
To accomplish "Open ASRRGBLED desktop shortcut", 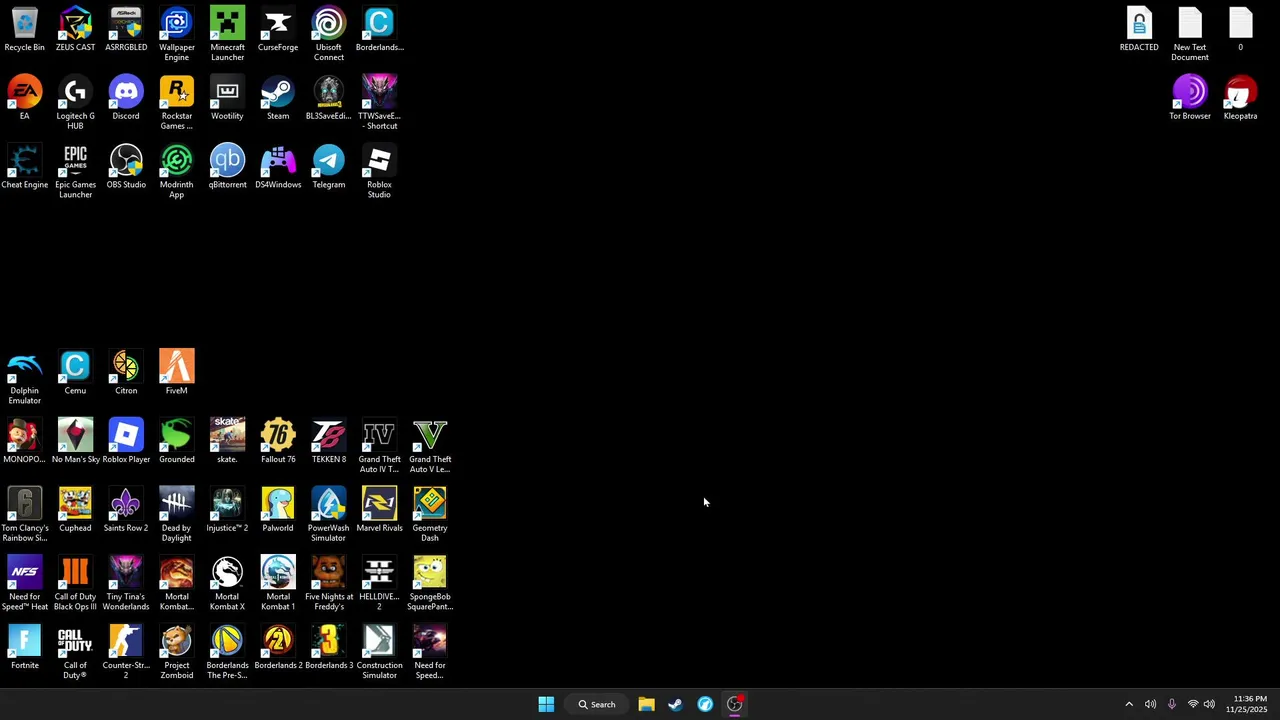I will click(x=126, y=30).
